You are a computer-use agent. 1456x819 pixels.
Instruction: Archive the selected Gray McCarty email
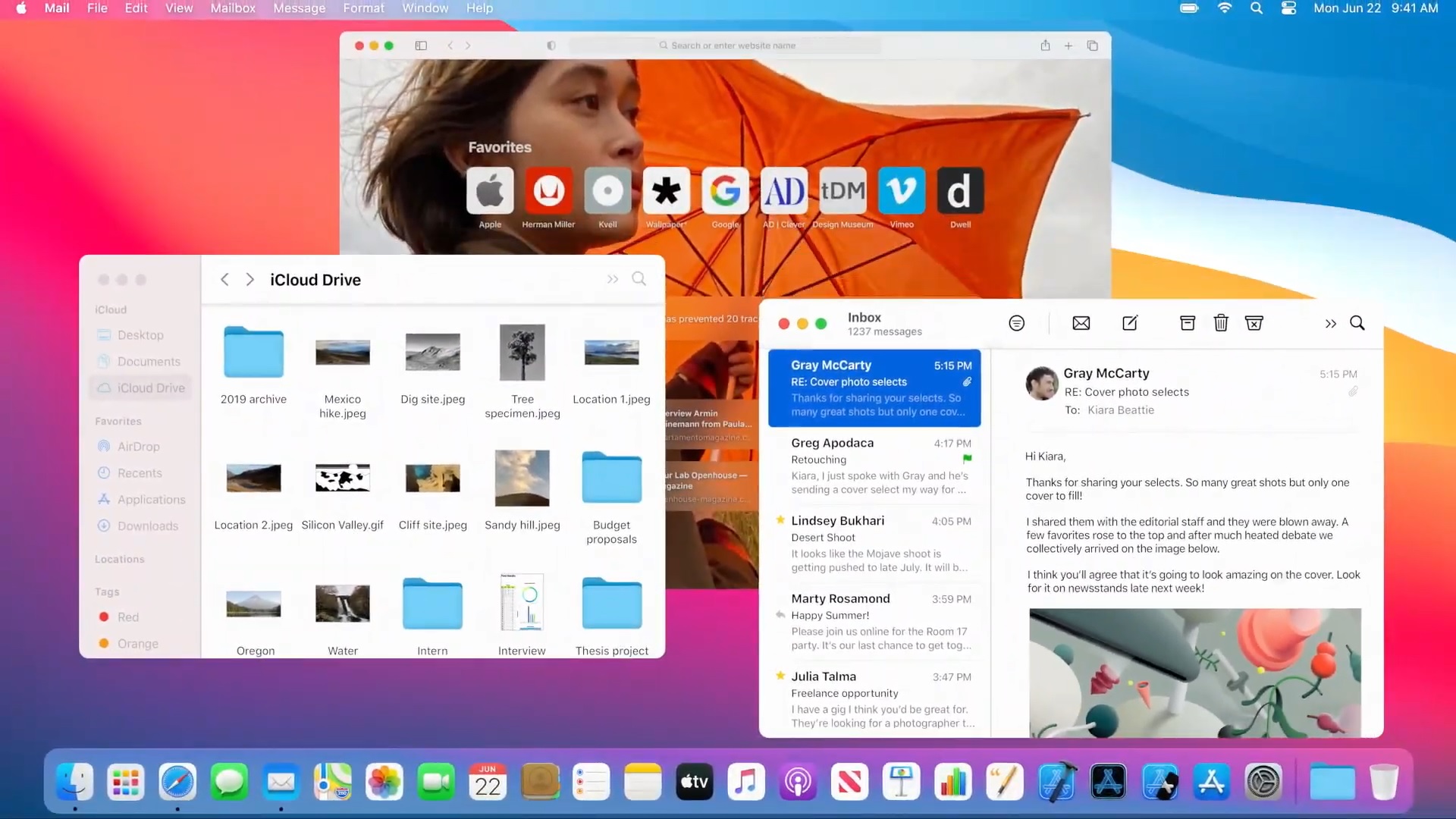(1187, 322)
